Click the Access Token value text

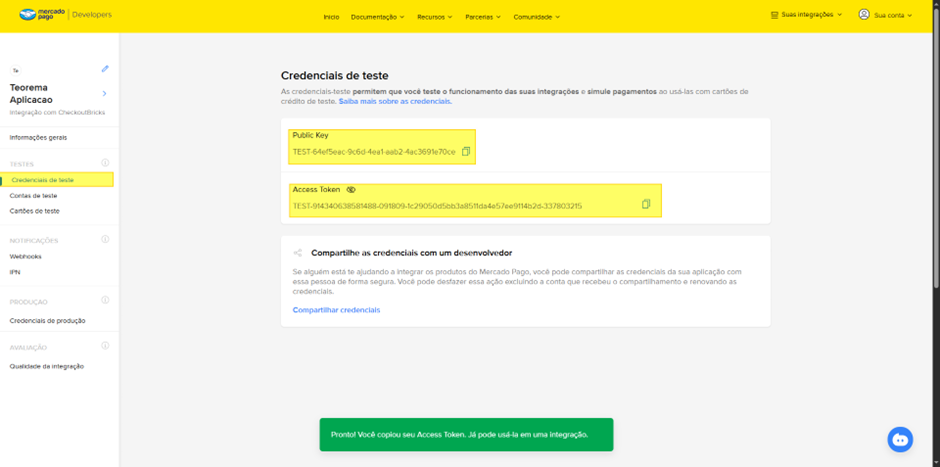(437, 206)
